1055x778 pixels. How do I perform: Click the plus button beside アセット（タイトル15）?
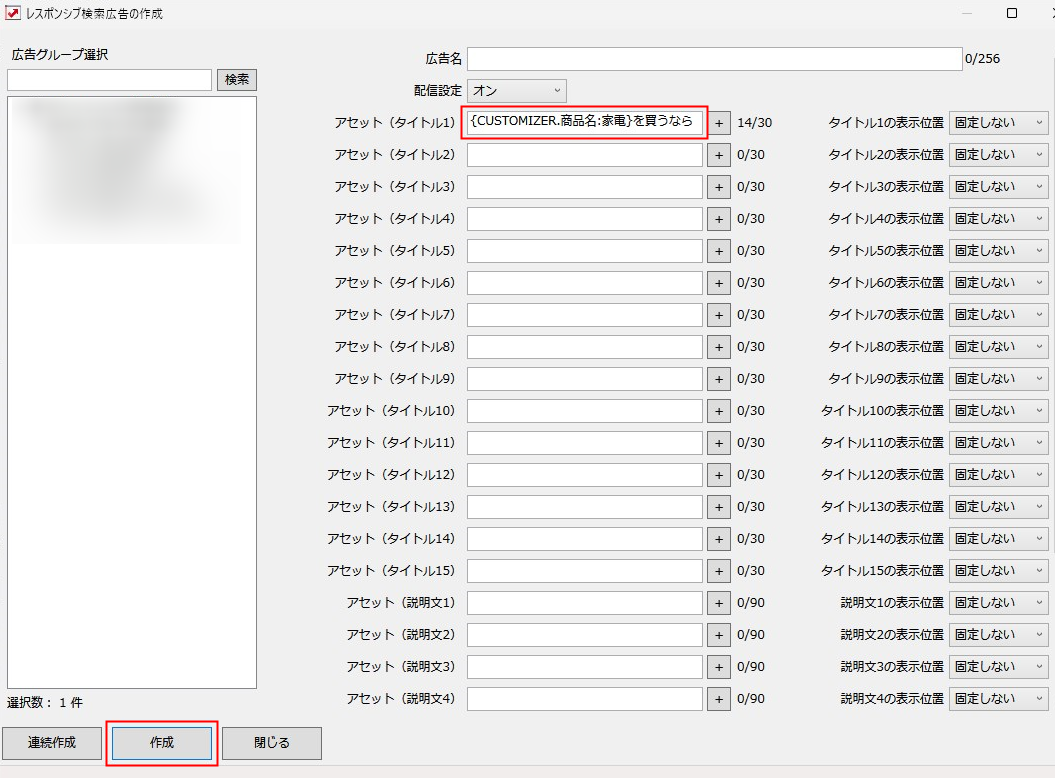pos(718,571)
